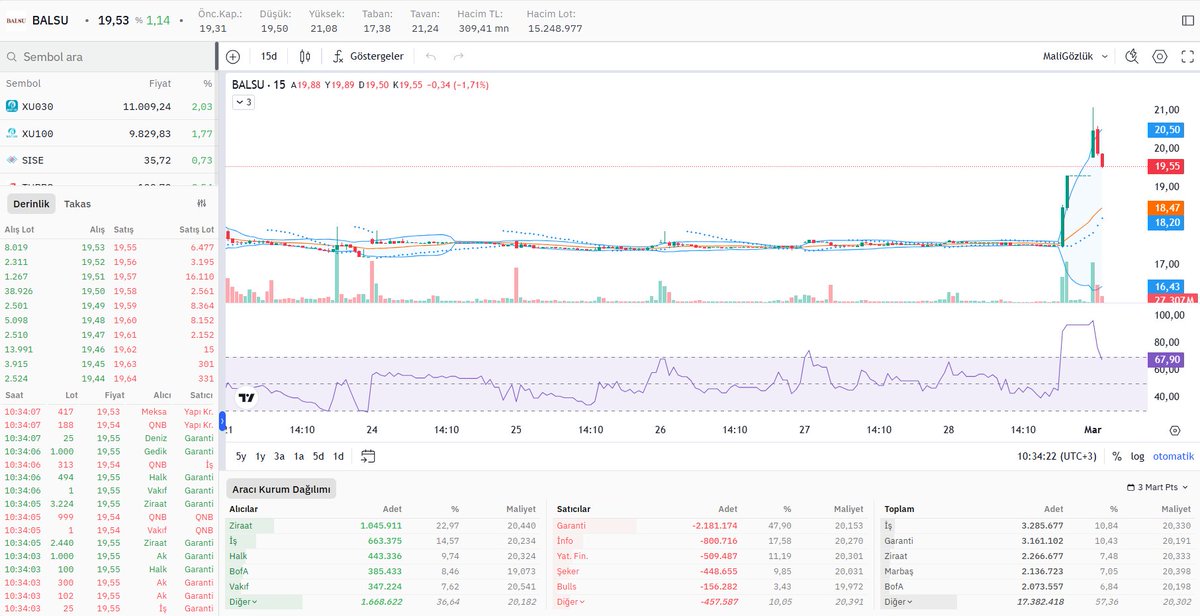Screen dimensions: 1200x616
Task: Open the 15d interval dropdown
Action: [269, 57]
